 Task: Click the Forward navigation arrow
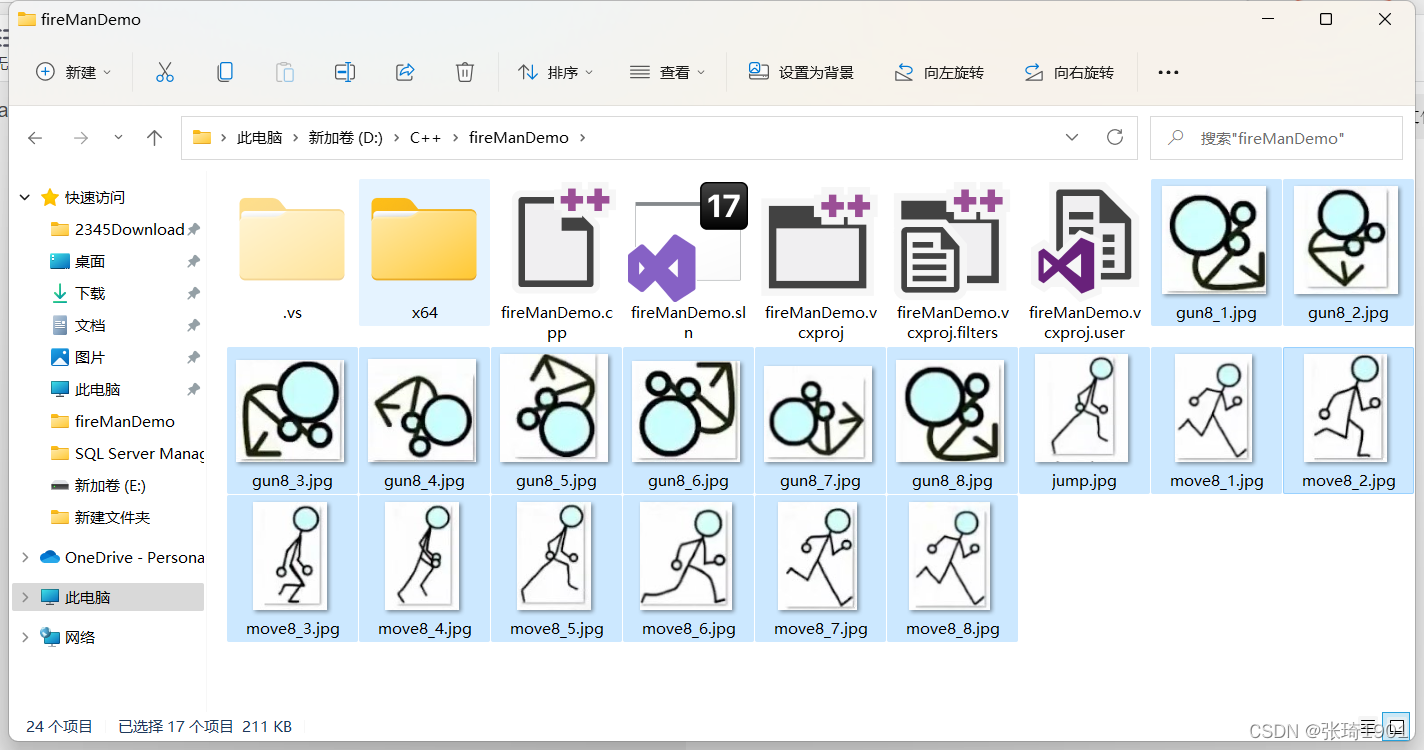click(x=81, y=138)
